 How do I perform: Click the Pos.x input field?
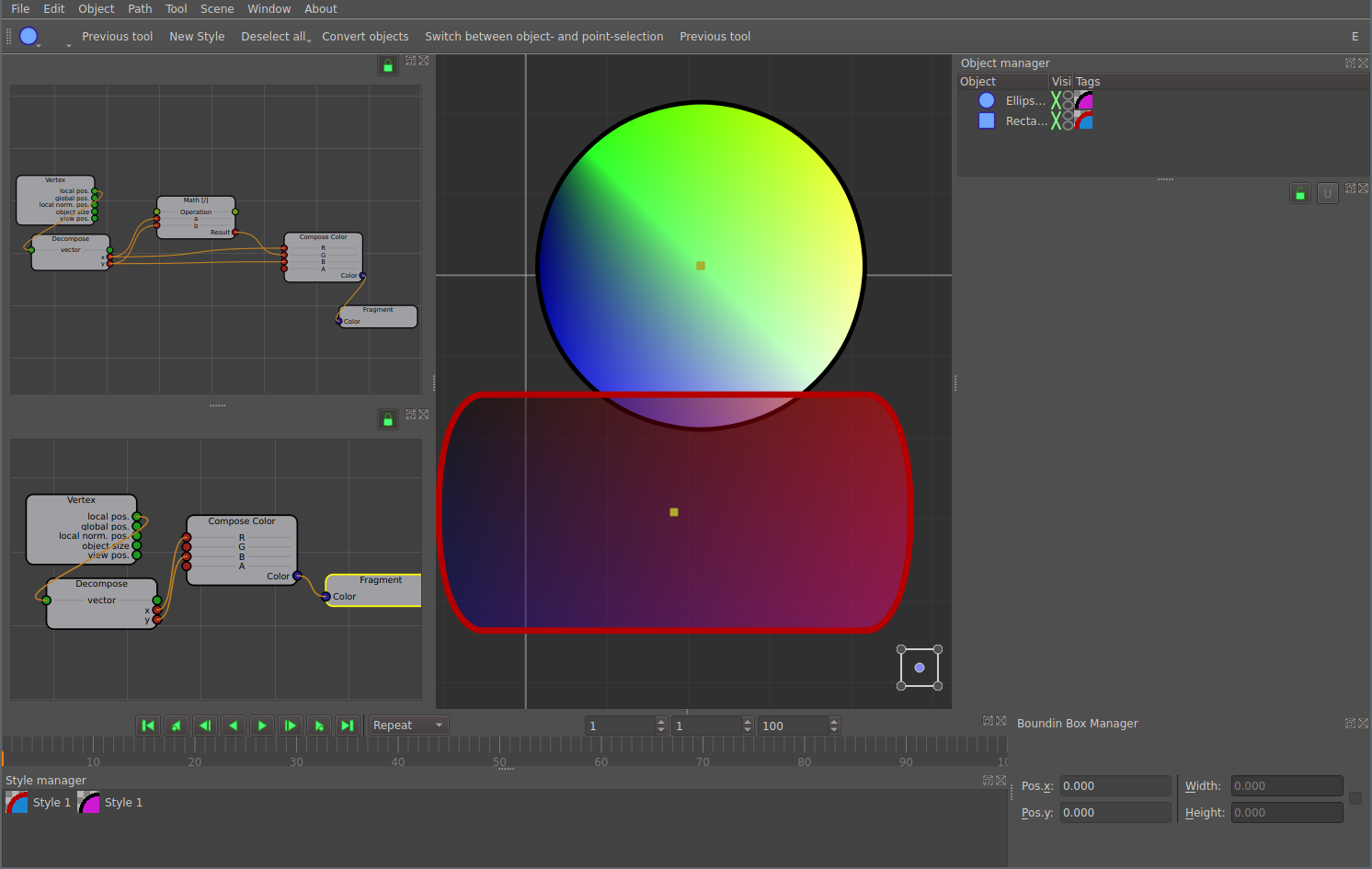pos(1115,786)
